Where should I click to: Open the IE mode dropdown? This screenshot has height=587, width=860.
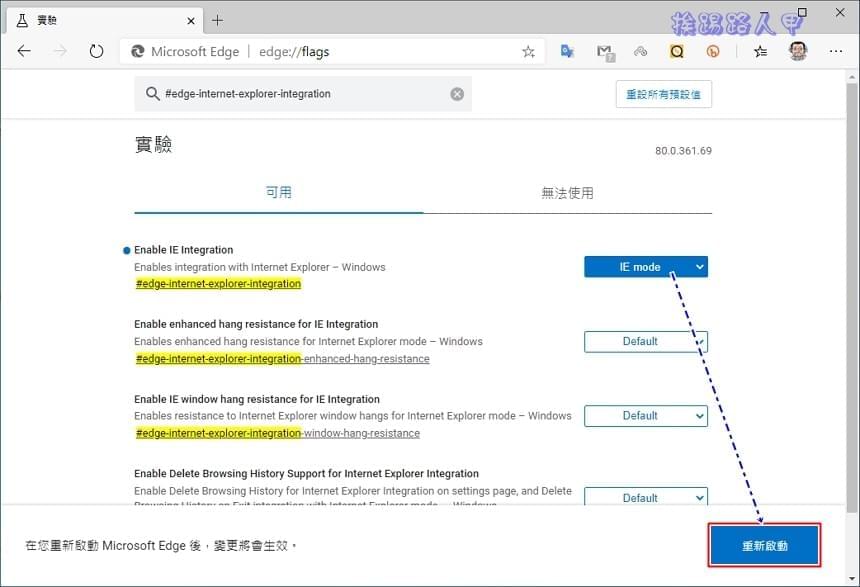click(x=646, y=267)
